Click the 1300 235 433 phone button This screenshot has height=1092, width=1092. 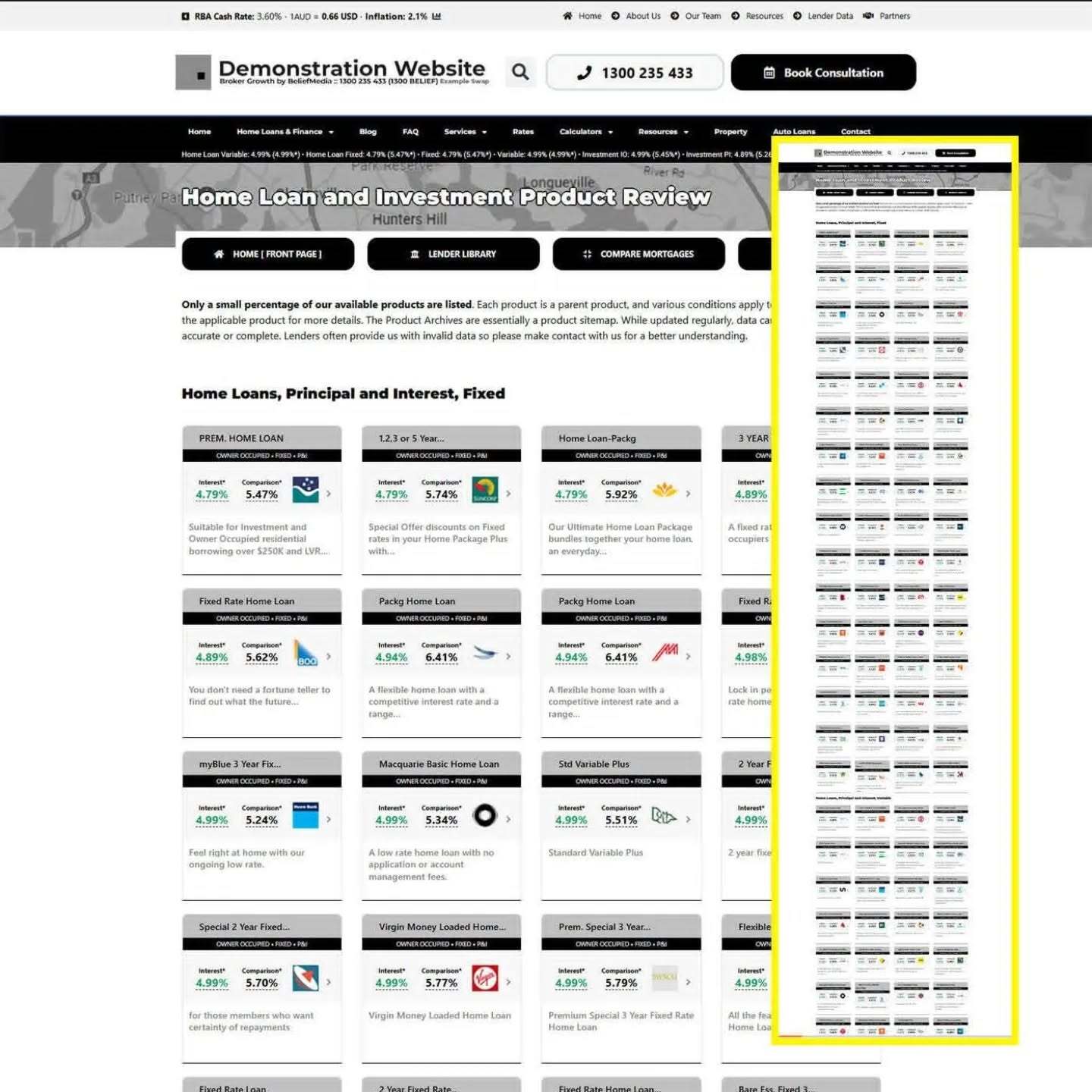point(635,73)
